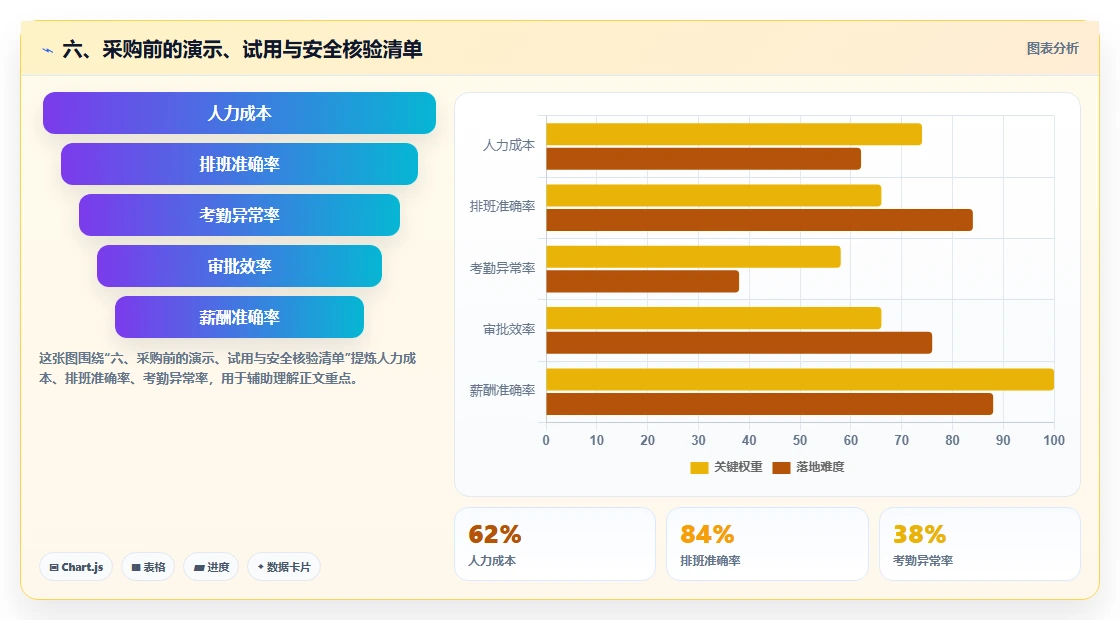Click the 审批效率 axis label in chart

509,329
